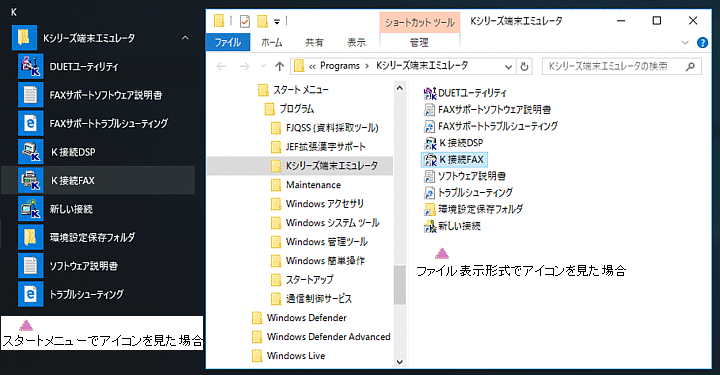Image resolution: width=720 pixels, height=375 pixels.
Task: Select ソフトウェア説明書 icon in Explorer file list
Action: pyautogui.click(x=430, y=176)
